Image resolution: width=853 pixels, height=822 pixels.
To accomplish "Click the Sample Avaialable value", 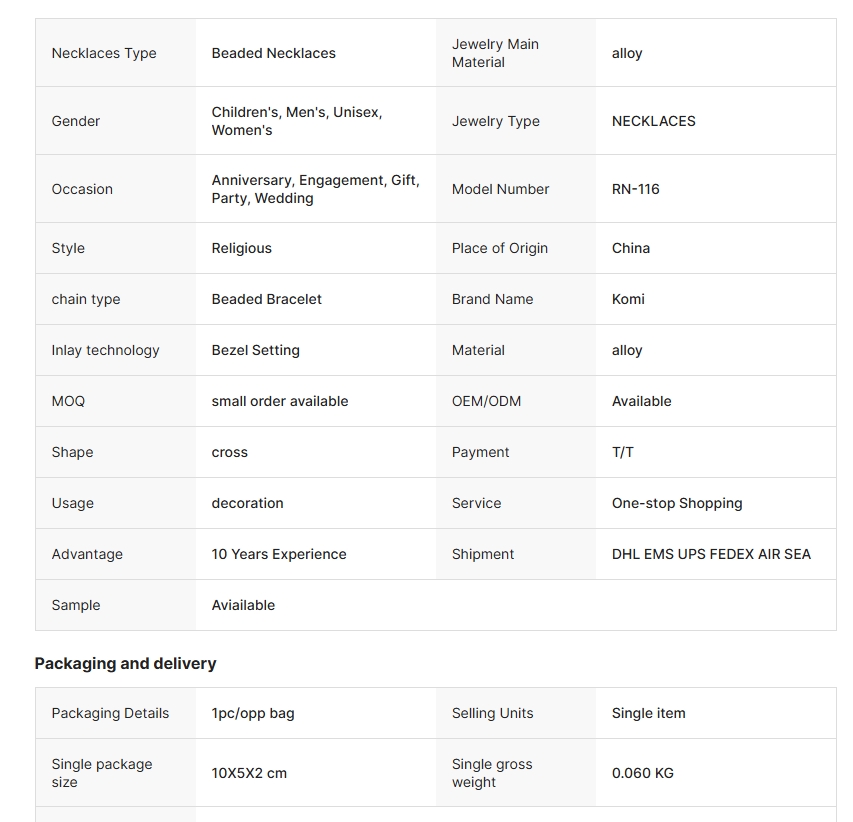I will point(243,605).
